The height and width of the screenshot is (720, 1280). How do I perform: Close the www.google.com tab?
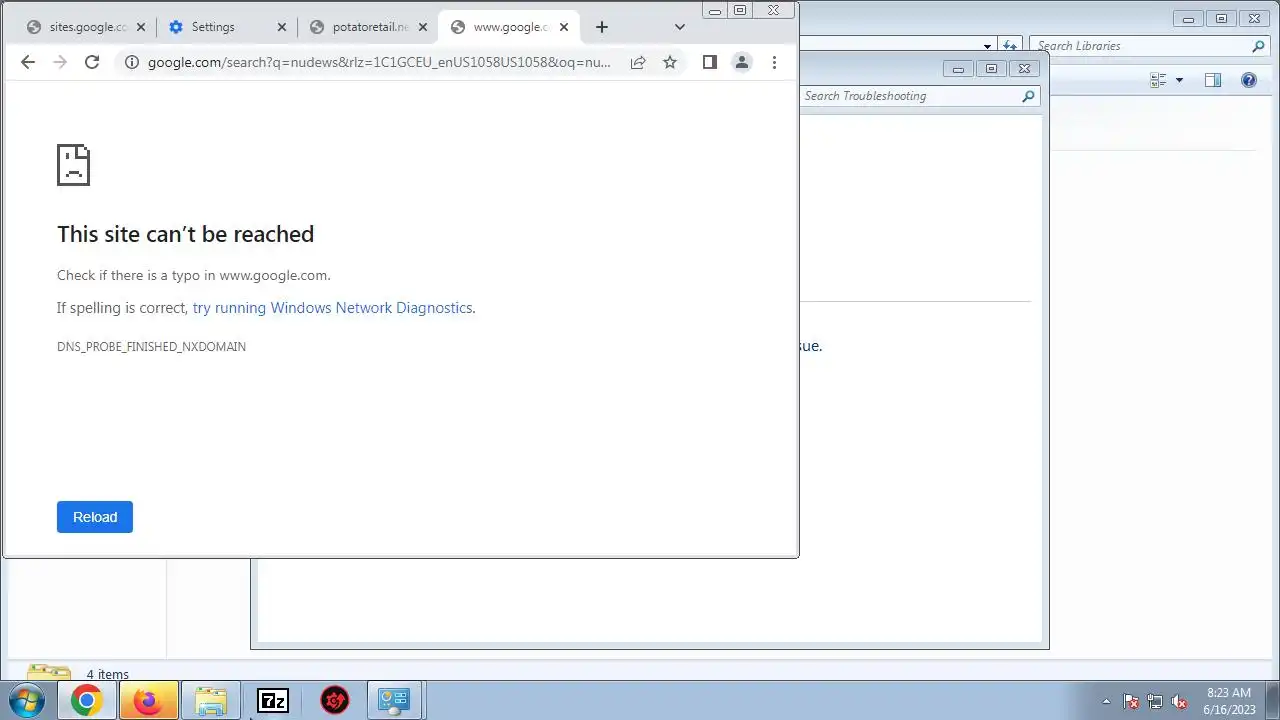[564, 27]
